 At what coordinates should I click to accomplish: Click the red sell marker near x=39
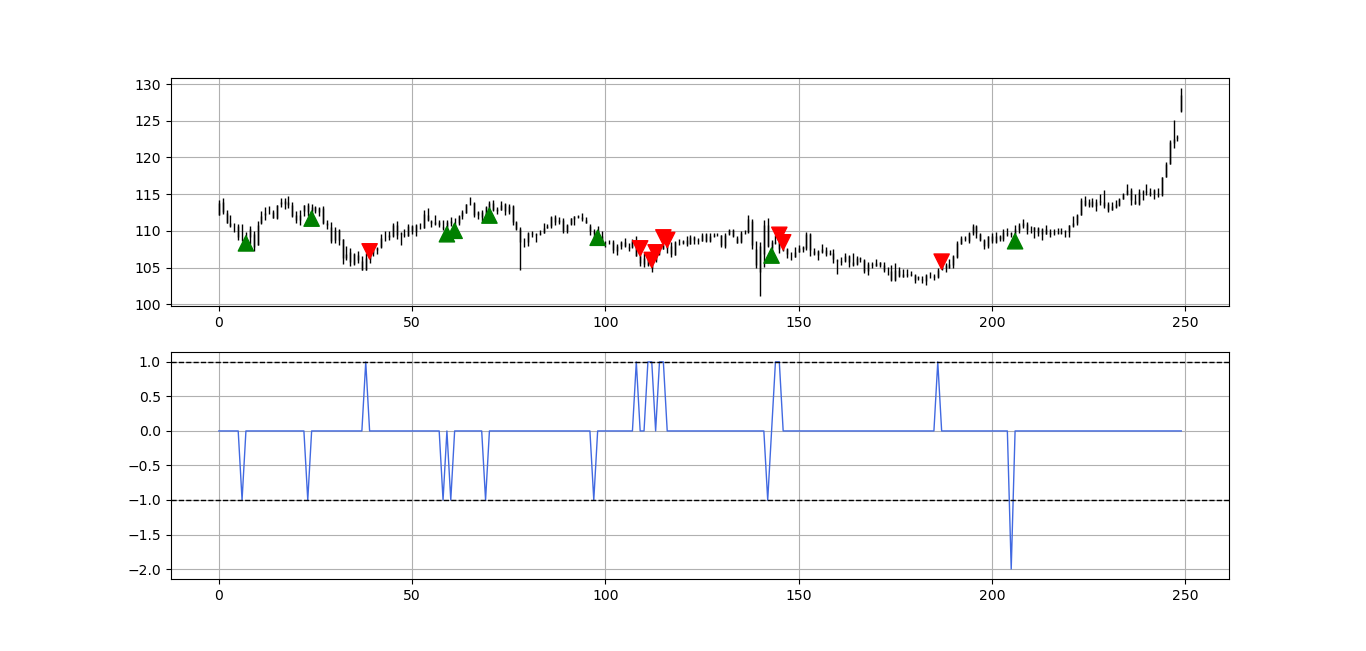[x=370, y=251]
